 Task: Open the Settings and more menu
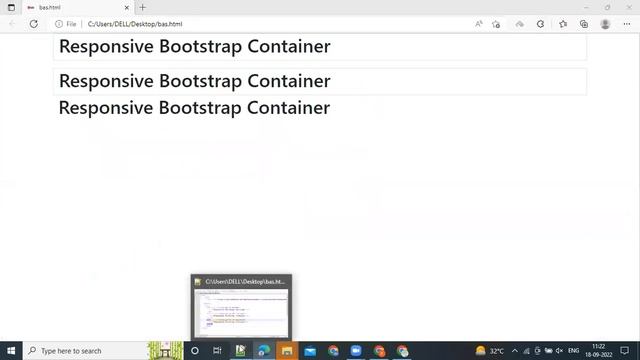(627, 24)
